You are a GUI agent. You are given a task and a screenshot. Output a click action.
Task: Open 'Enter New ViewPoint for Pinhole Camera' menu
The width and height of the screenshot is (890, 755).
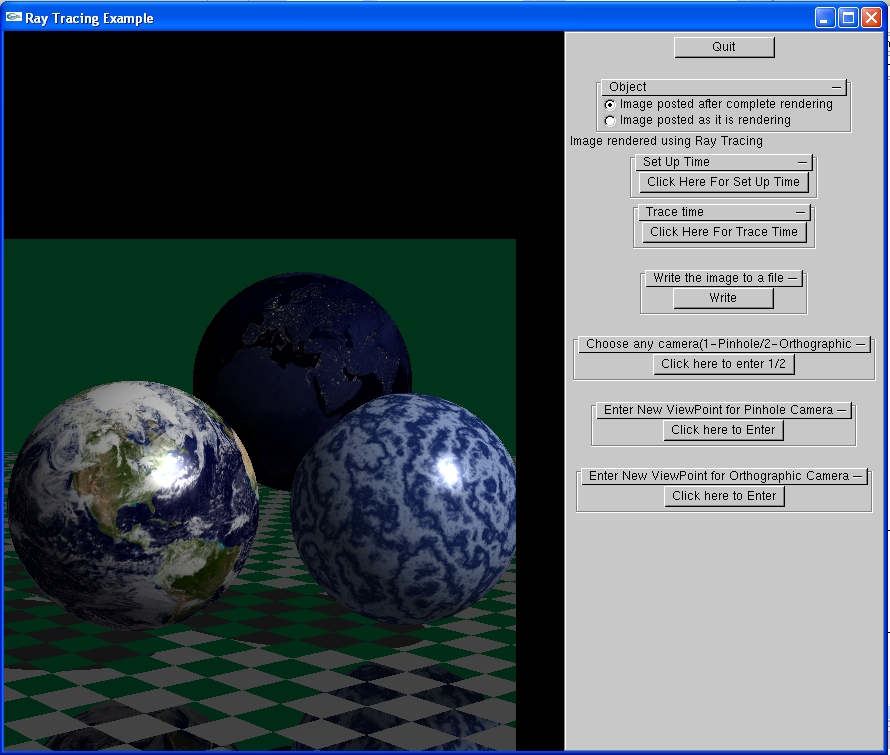(x=724, y=410)
